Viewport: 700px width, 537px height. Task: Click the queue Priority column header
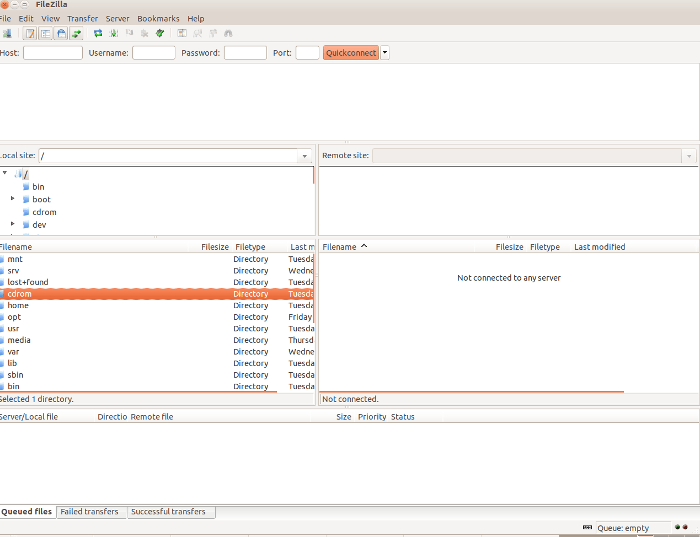point(372,417)
